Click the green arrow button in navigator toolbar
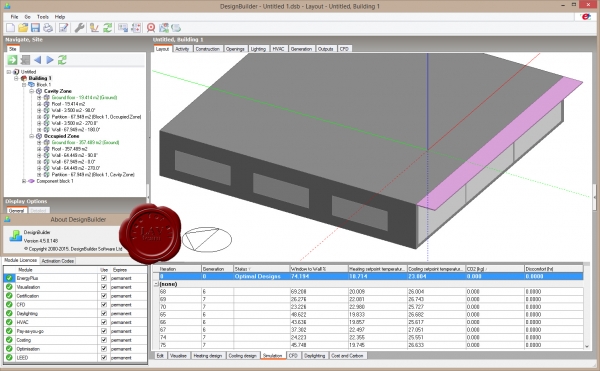Screen dimensions: 600x371 point(12,60)
